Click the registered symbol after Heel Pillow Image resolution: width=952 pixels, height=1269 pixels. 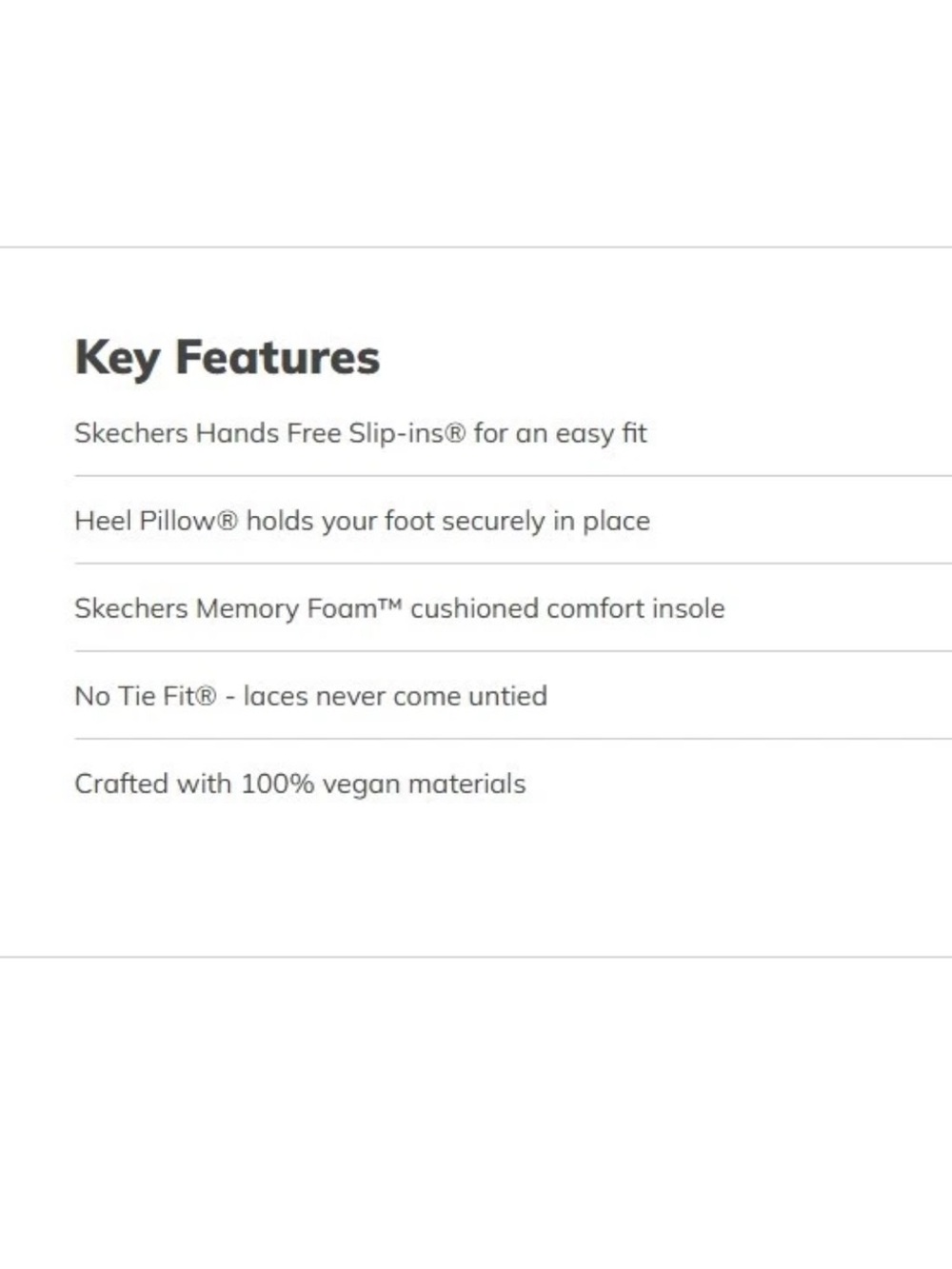(x=228, y=522)
